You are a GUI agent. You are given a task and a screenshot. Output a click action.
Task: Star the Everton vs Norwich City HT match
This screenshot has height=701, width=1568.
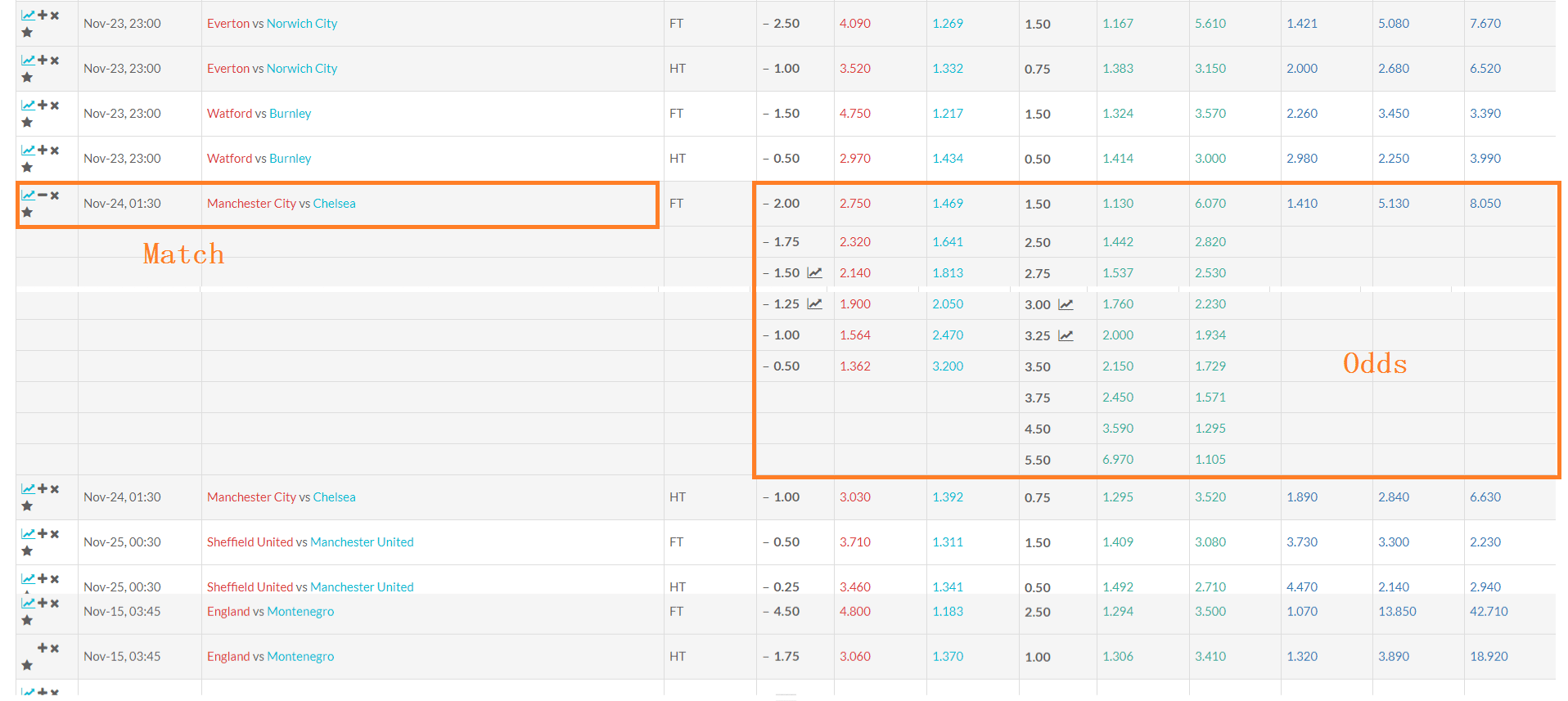coord(27,78)
